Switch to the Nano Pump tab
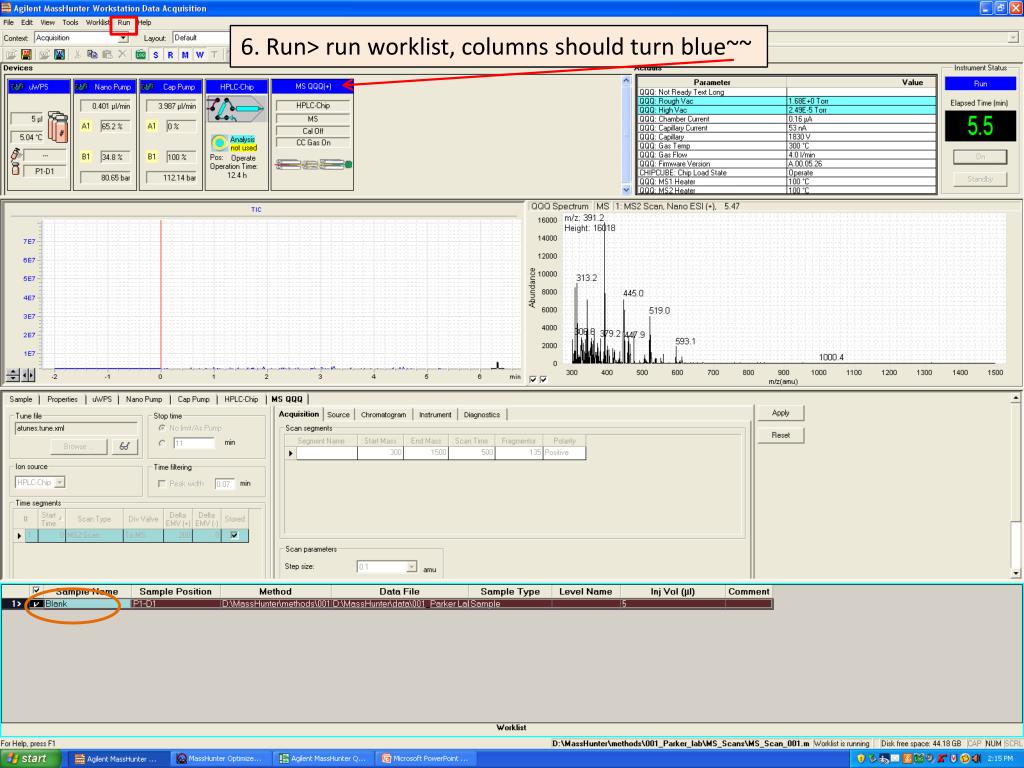The image size is (1024, 768). point(144,399)
